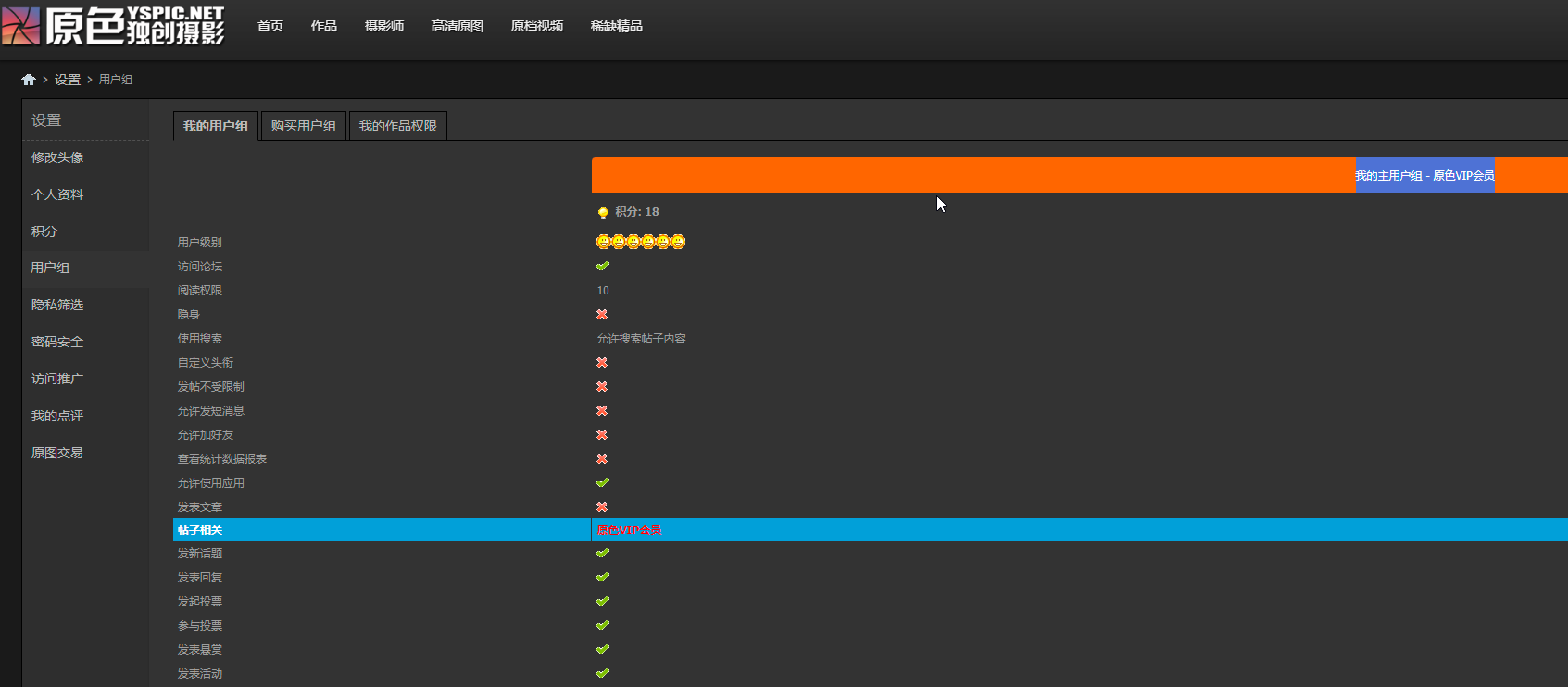1568x687 pixels.
Task: Click the 设置 sidebar heading
Action: coord(46,120)
